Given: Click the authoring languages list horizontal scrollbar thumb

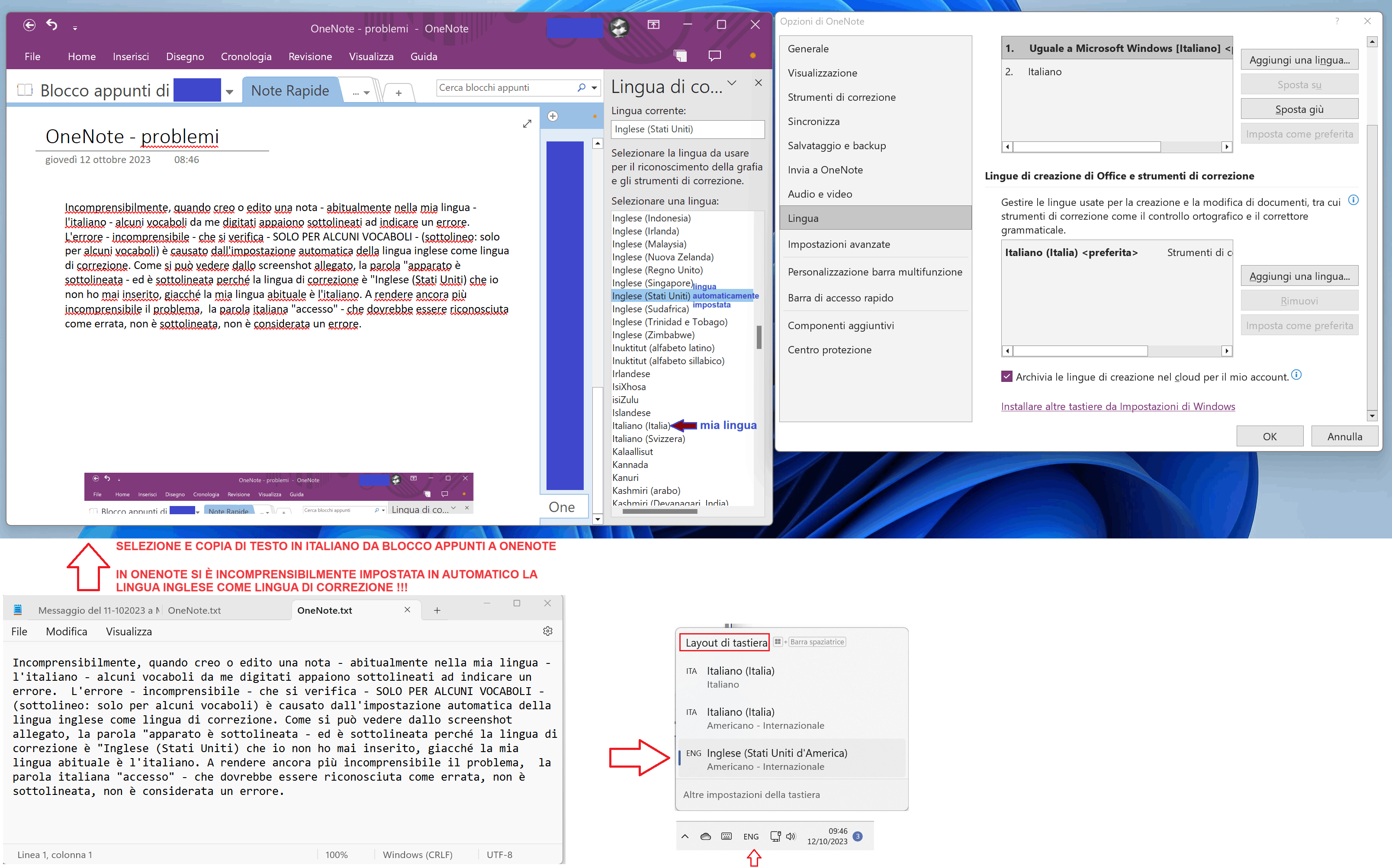Looking at the screenshot, I should pyautogui.click(x=1080, y=351).
